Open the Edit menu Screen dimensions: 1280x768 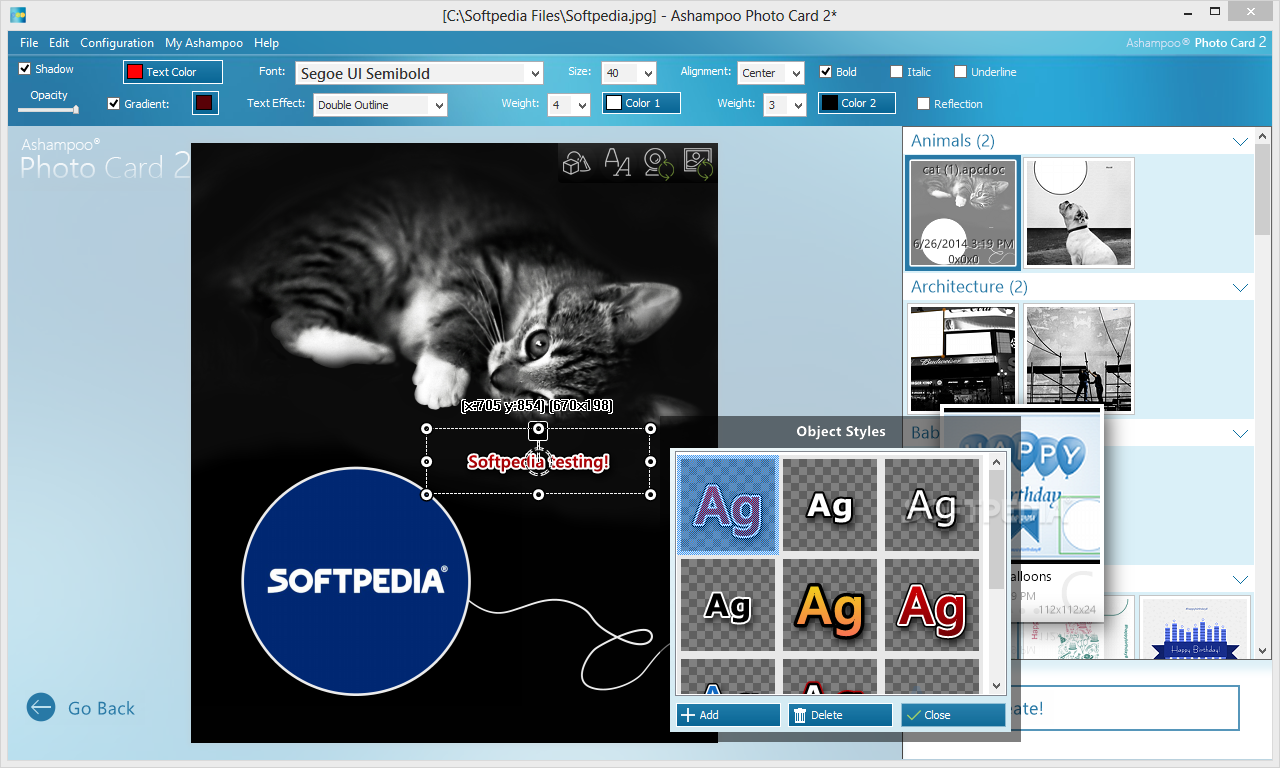pos(59,43)
